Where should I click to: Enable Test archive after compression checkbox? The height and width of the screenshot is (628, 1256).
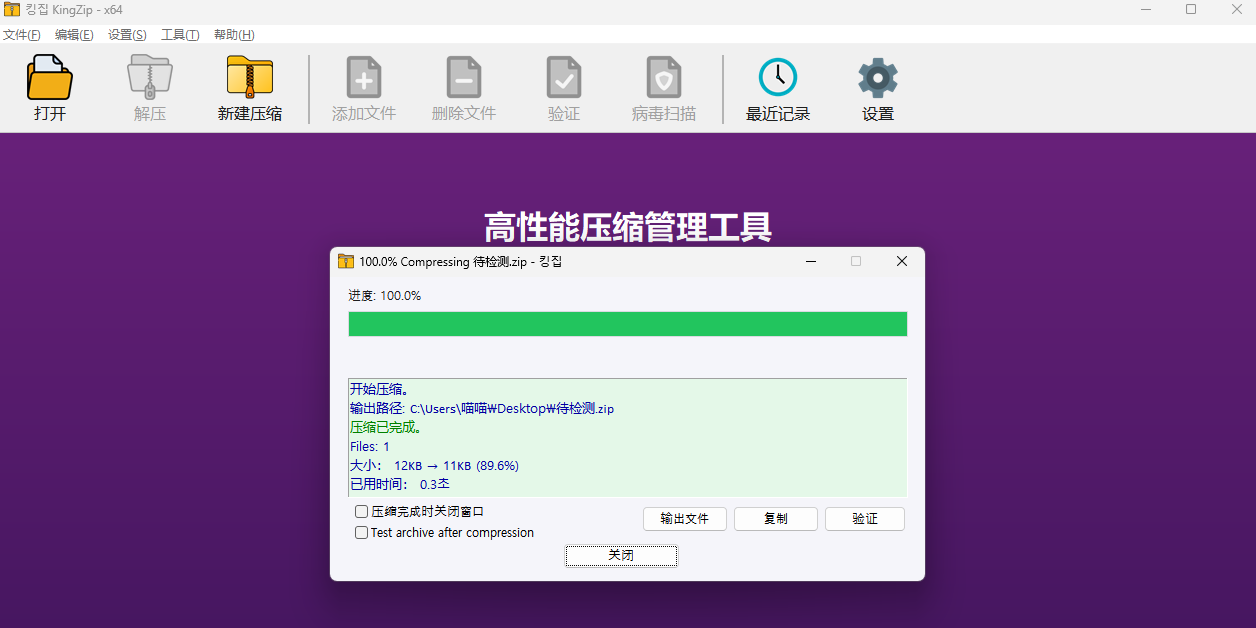coord(362,533)
